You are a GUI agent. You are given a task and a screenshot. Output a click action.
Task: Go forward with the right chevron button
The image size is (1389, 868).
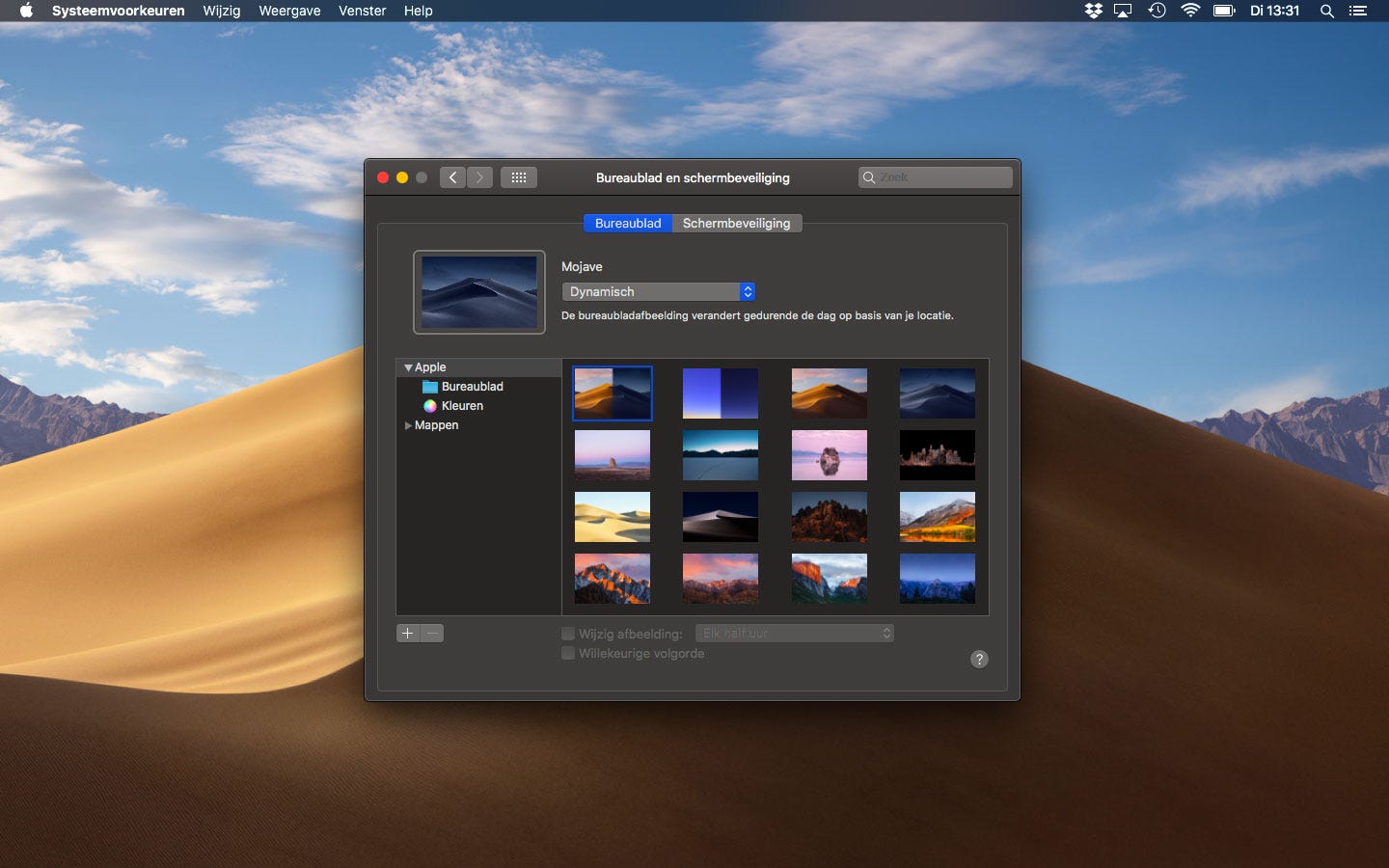point(479,177)
